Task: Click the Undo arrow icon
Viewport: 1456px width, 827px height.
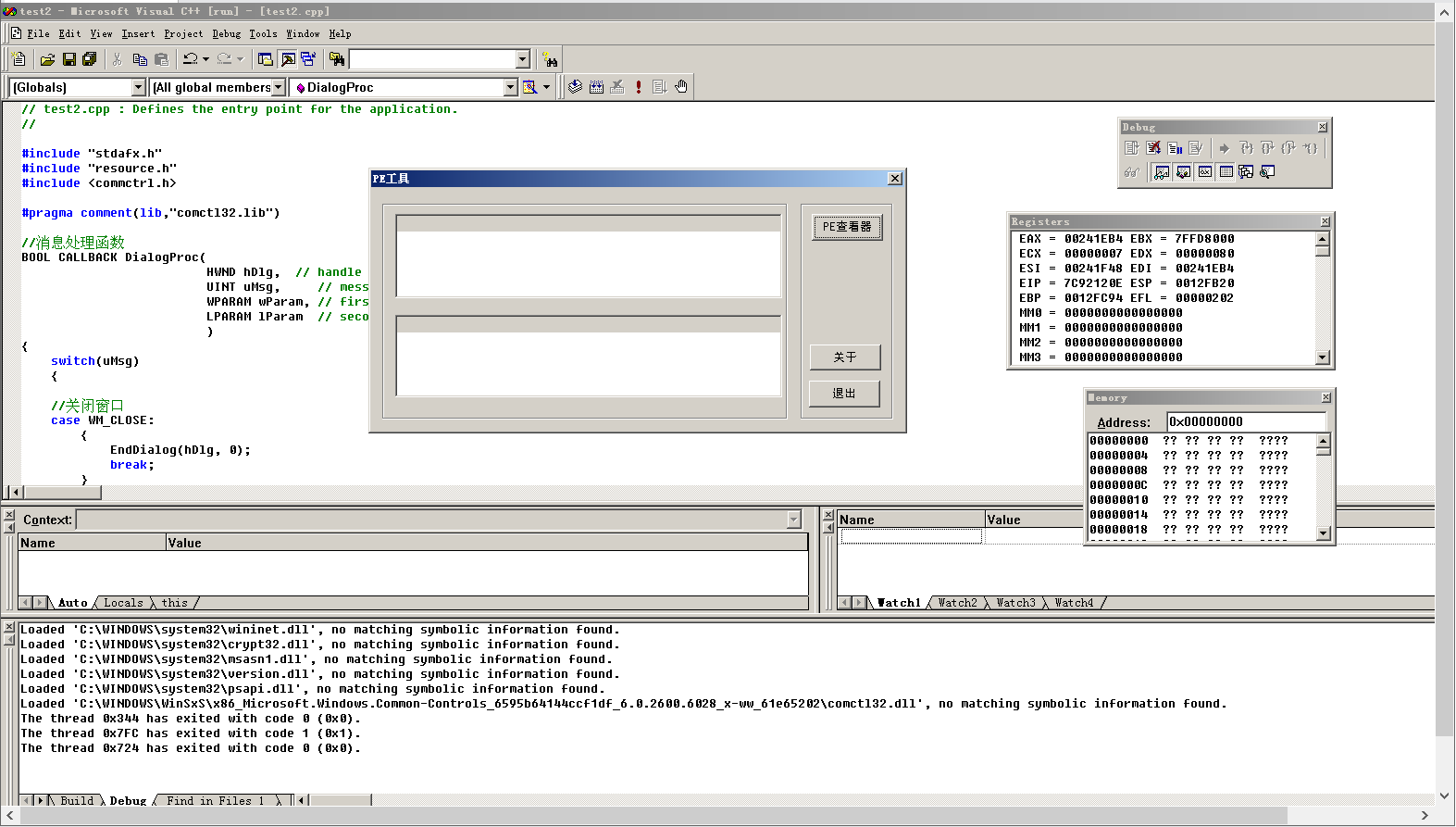Action: point(190,59)
